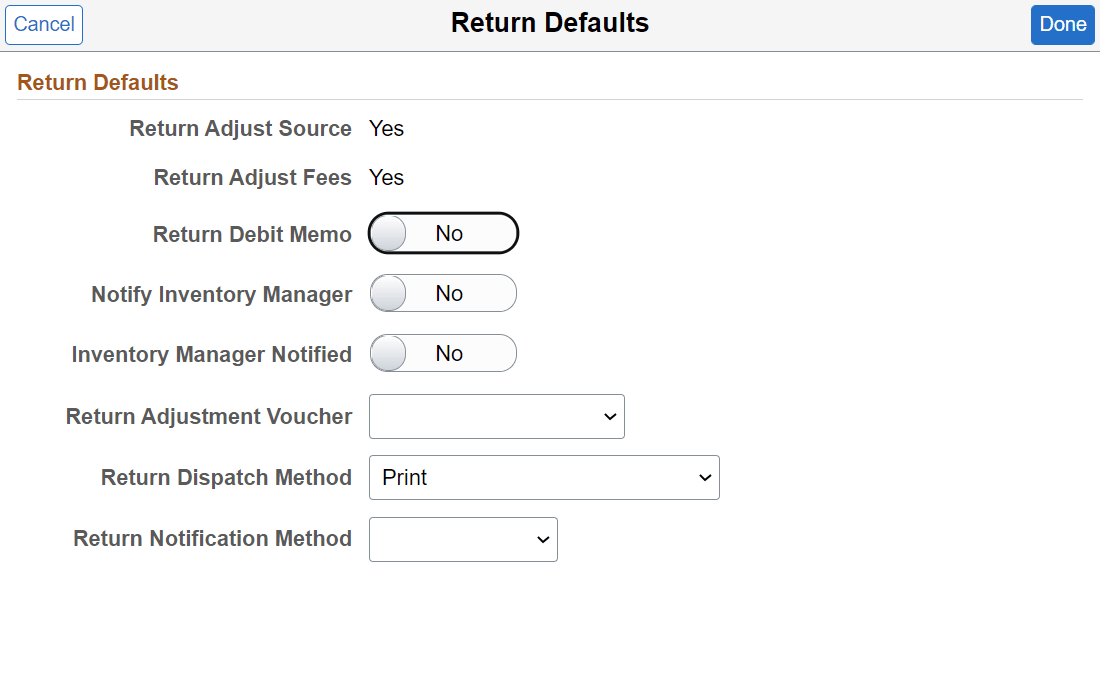Viewport: 1100px width, 680px height.
Task: Click the Return Adjustment Voucher dropdown arrow
Action: [x=609, y=416]
